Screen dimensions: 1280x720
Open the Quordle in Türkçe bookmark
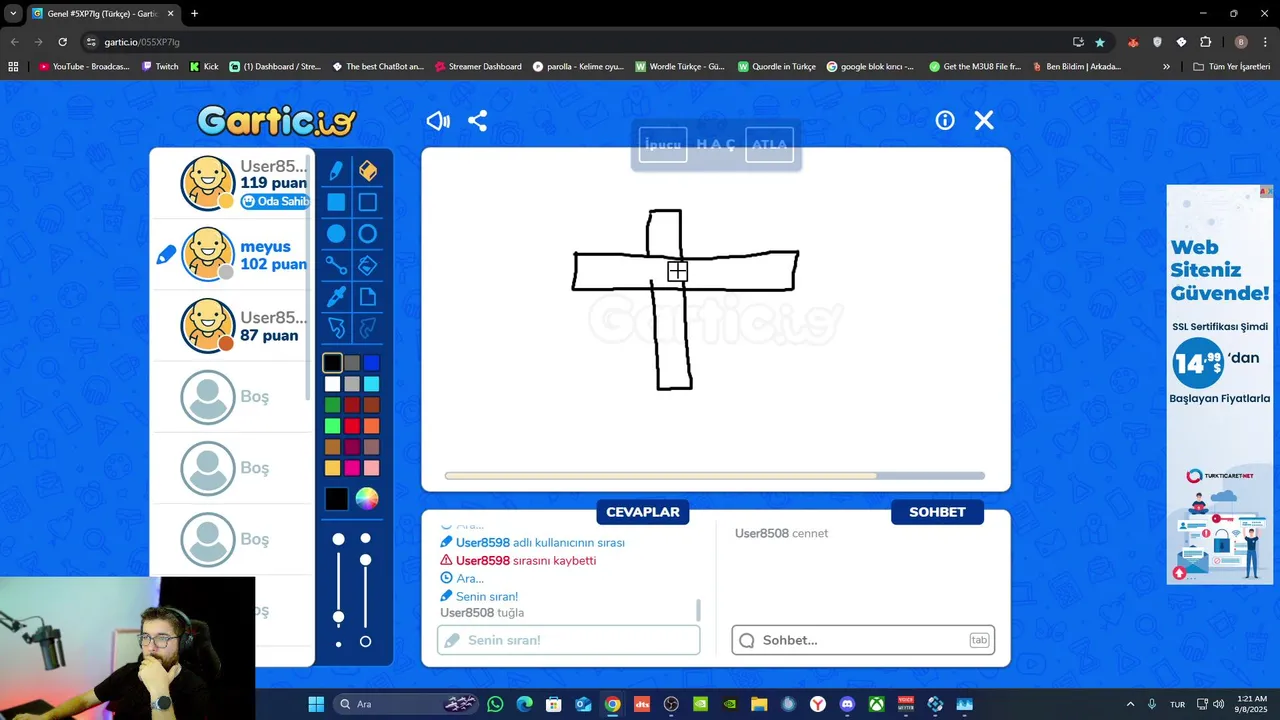point(777,67)
